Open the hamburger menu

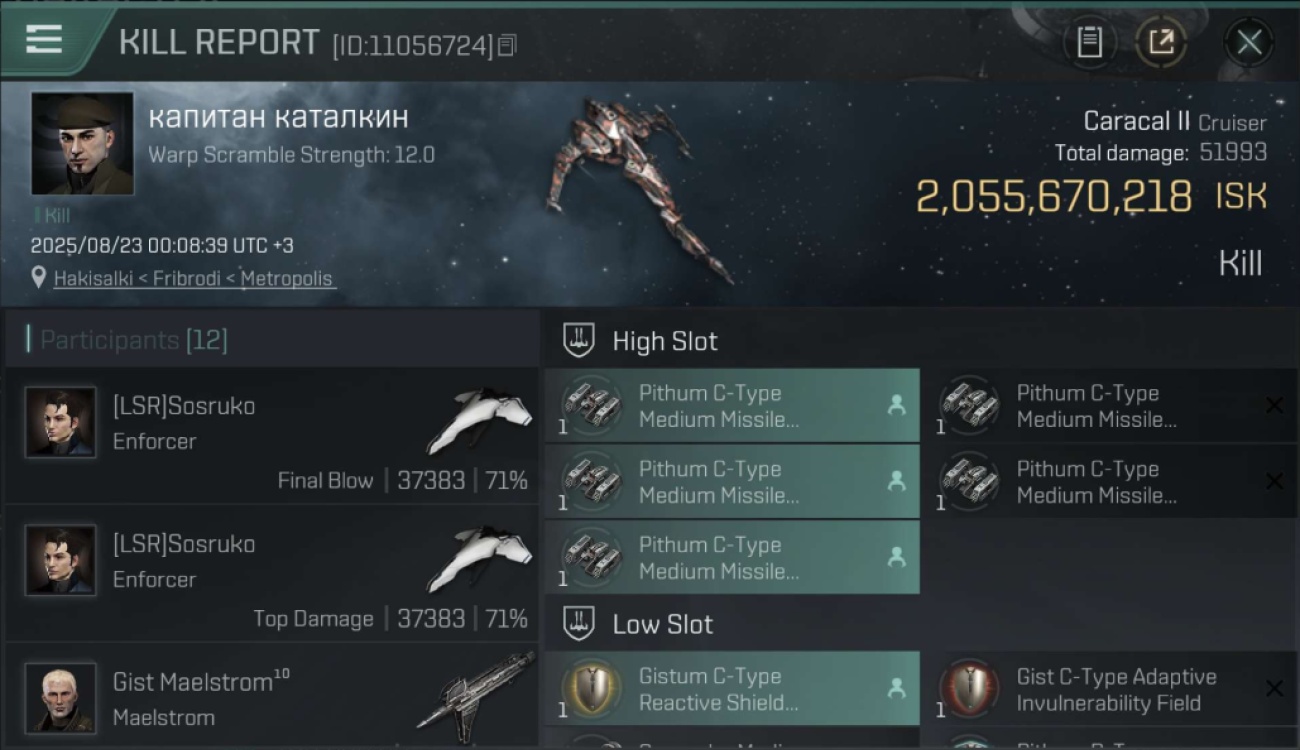click(43, 39)
